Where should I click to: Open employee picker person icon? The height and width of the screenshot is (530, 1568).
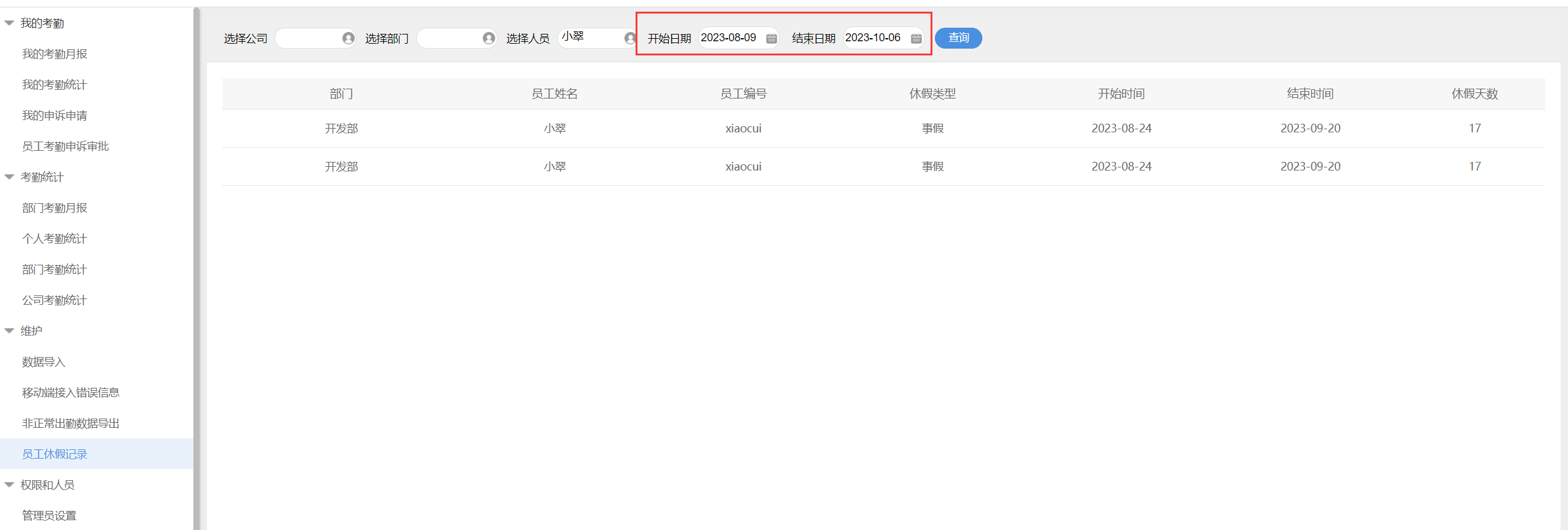coord(630,38)
